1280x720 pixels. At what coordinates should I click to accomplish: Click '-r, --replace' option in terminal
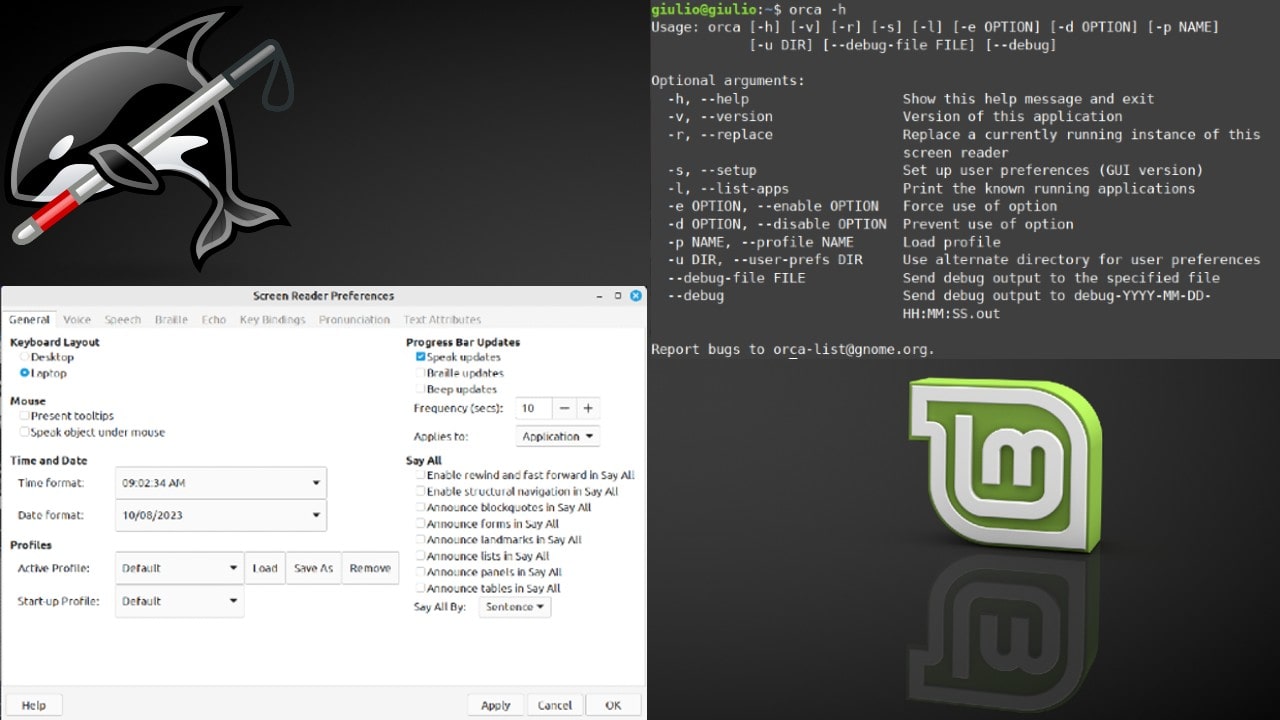pos(720,134)
